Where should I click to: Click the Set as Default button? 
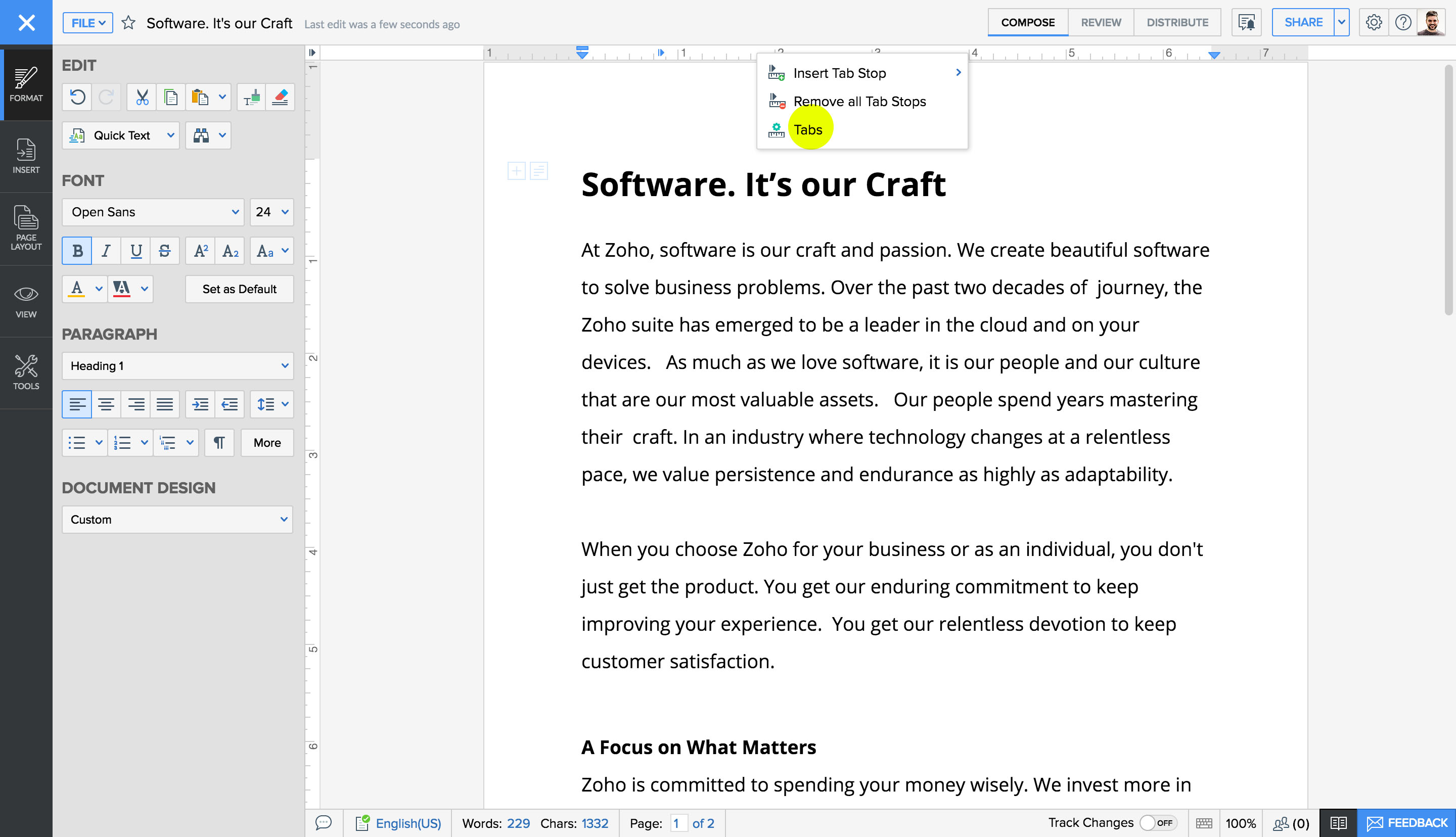[239, 289]
